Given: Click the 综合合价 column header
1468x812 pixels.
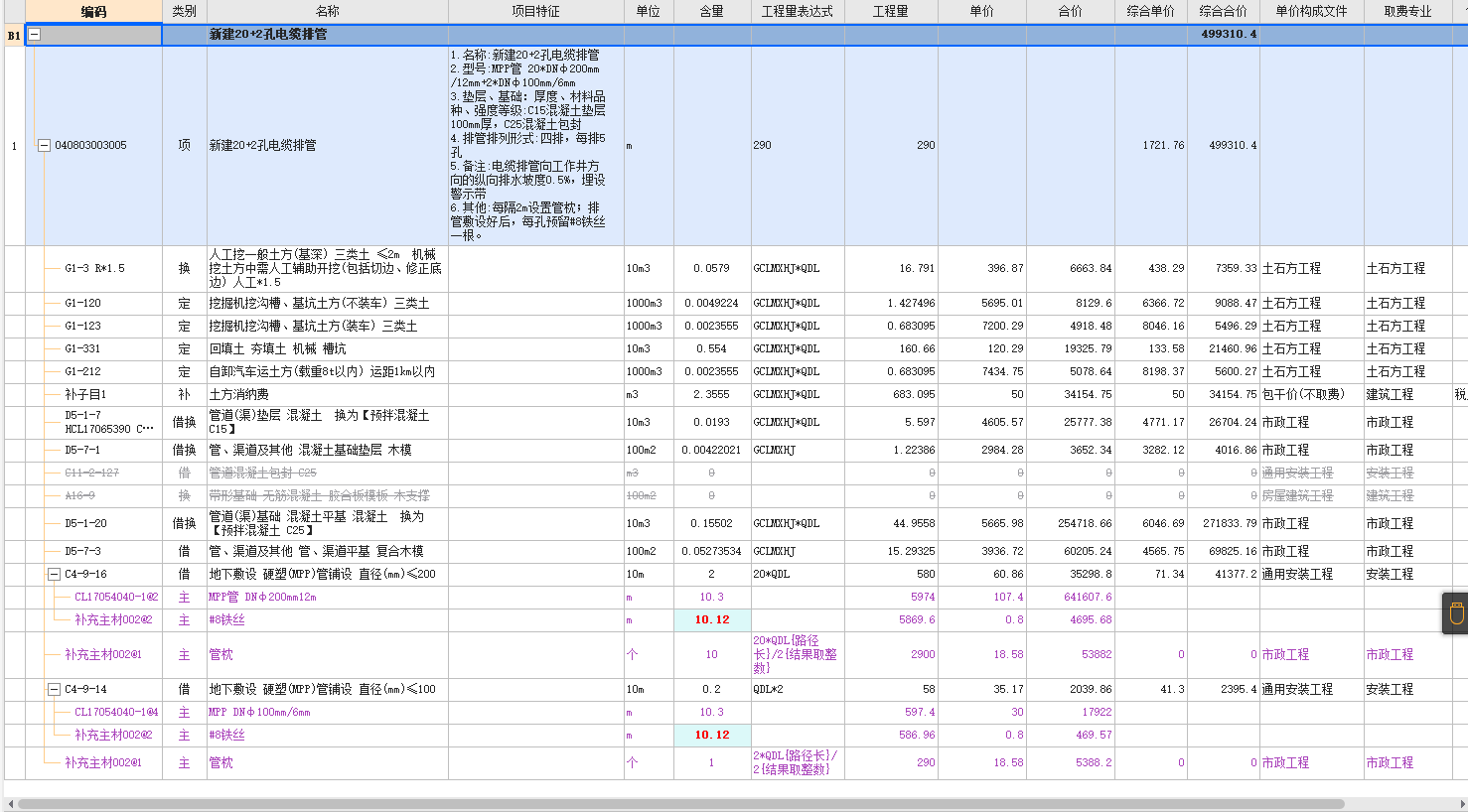Looking at the screenshot, I should (x=1224, y=12).
